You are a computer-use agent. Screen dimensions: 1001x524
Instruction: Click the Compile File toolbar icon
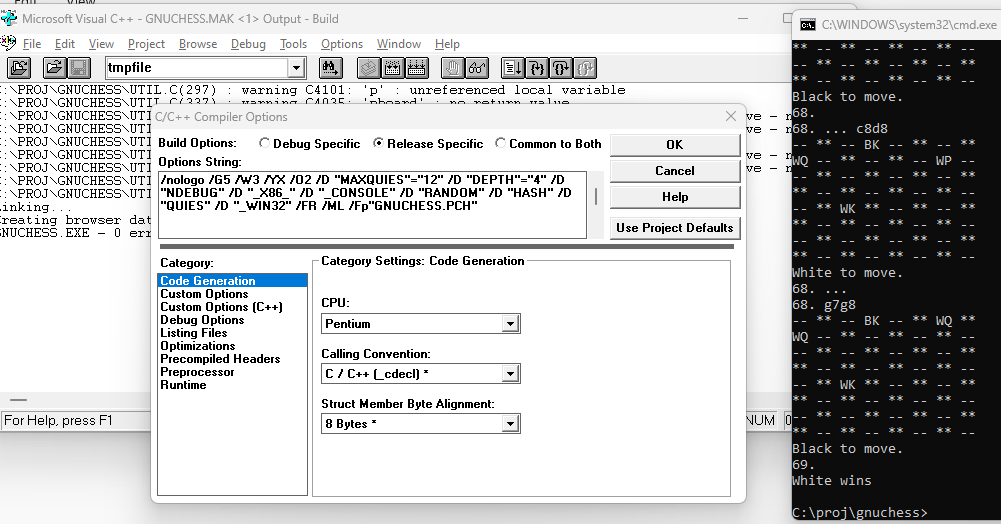368,68
